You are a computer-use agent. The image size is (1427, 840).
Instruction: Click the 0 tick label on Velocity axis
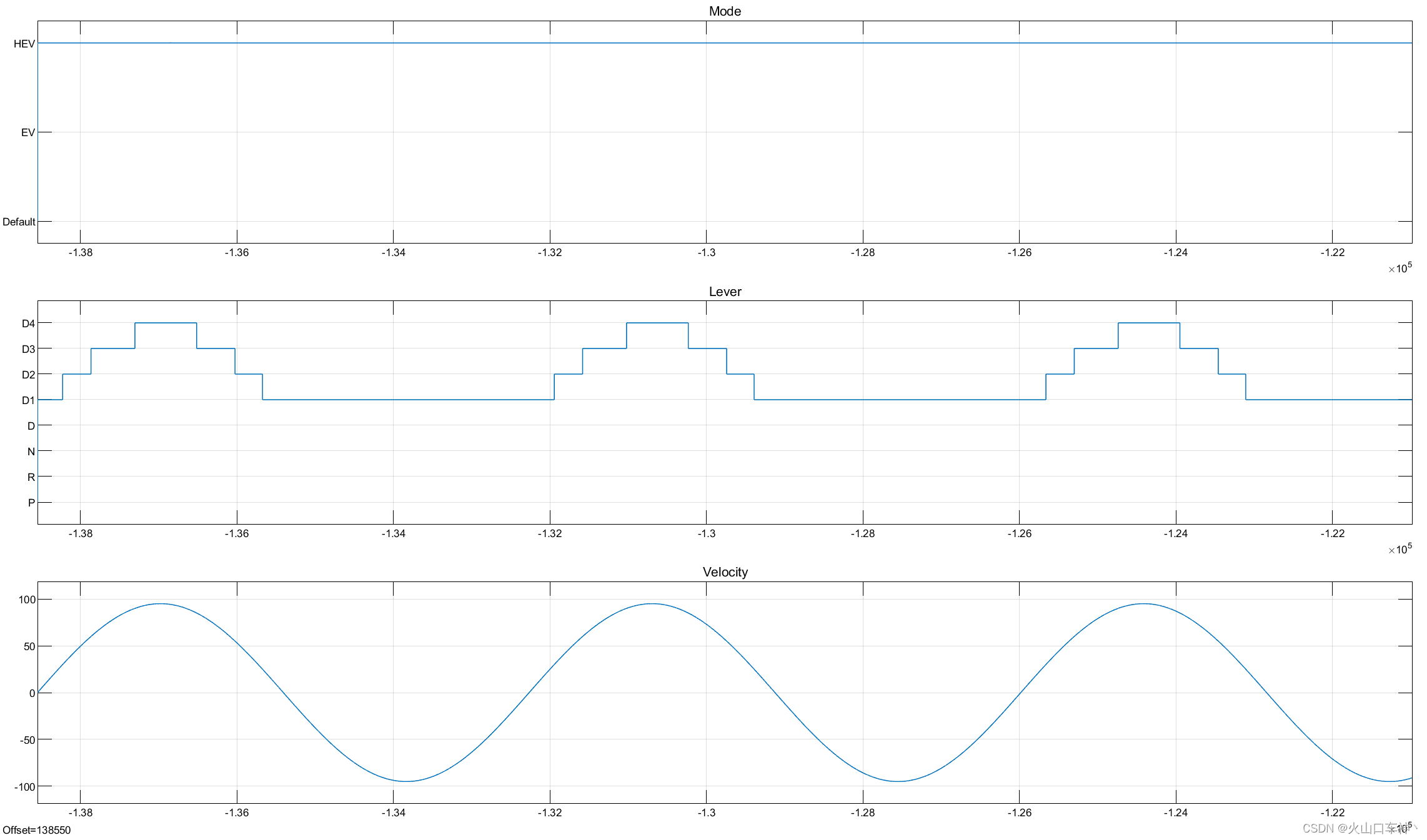[x=32, y=693]
